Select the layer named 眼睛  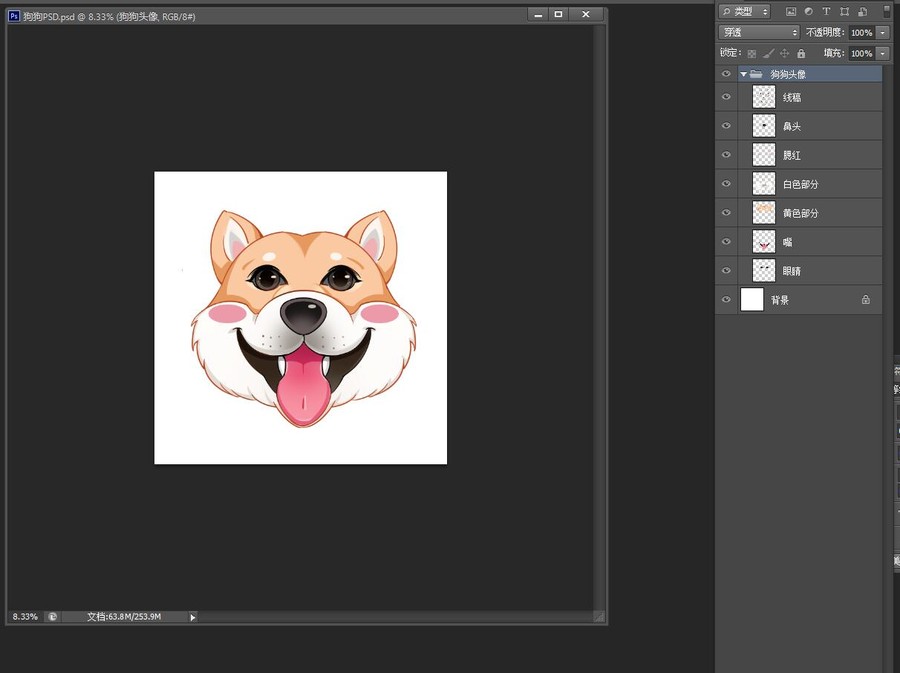click(x=792, y=271)
